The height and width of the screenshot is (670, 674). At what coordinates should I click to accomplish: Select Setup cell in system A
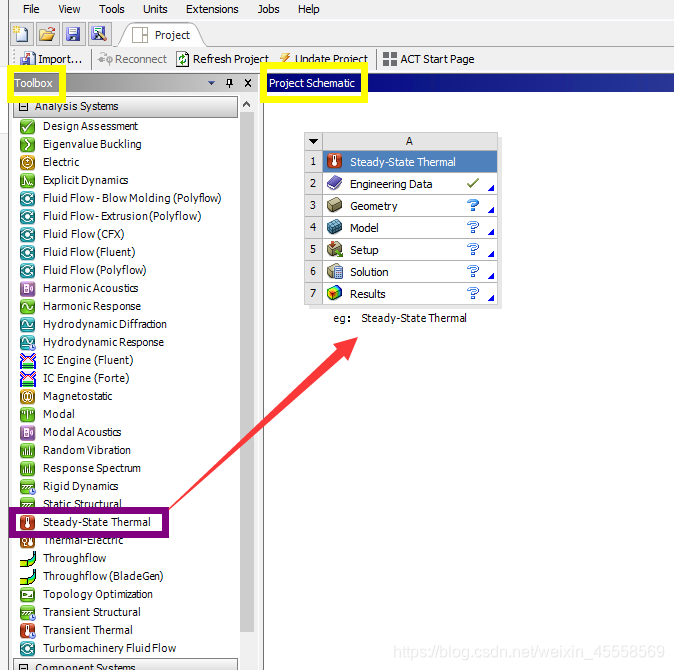[410, 250]
